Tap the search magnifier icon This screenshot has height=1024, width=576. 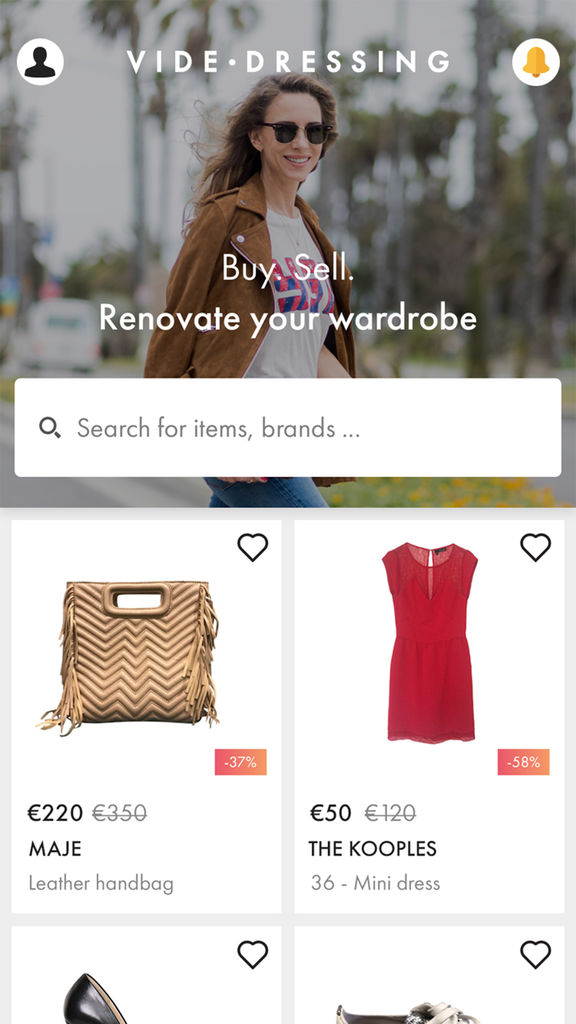coord(50,428)
